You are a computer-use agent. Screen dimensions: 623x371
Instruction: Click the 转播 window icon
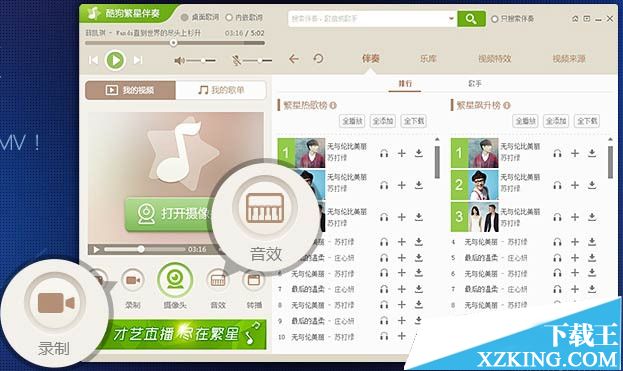point(253,280)
